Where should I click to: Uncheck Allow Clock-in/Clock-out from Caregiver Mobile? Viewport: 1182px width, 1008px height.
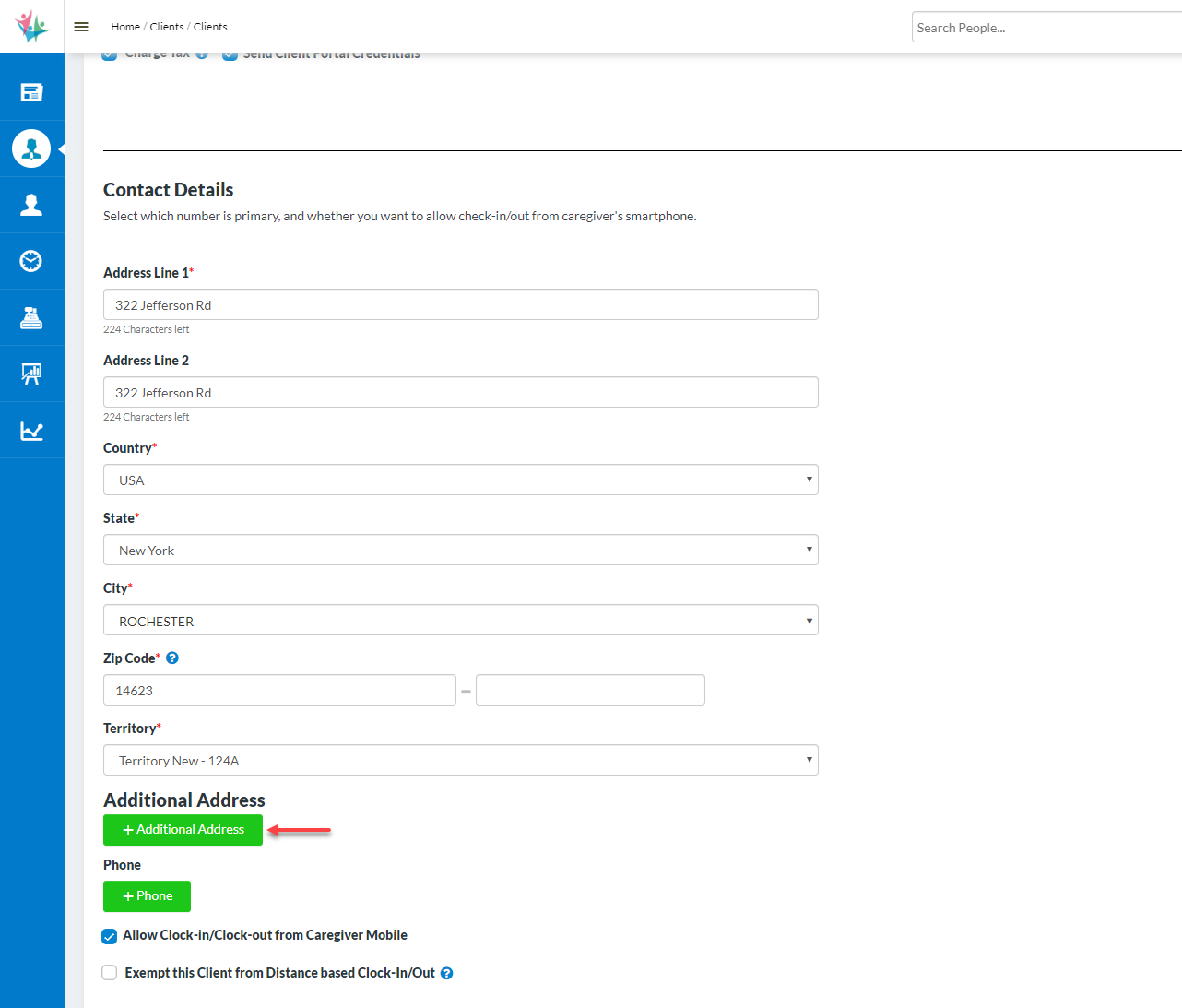[110, 936]
